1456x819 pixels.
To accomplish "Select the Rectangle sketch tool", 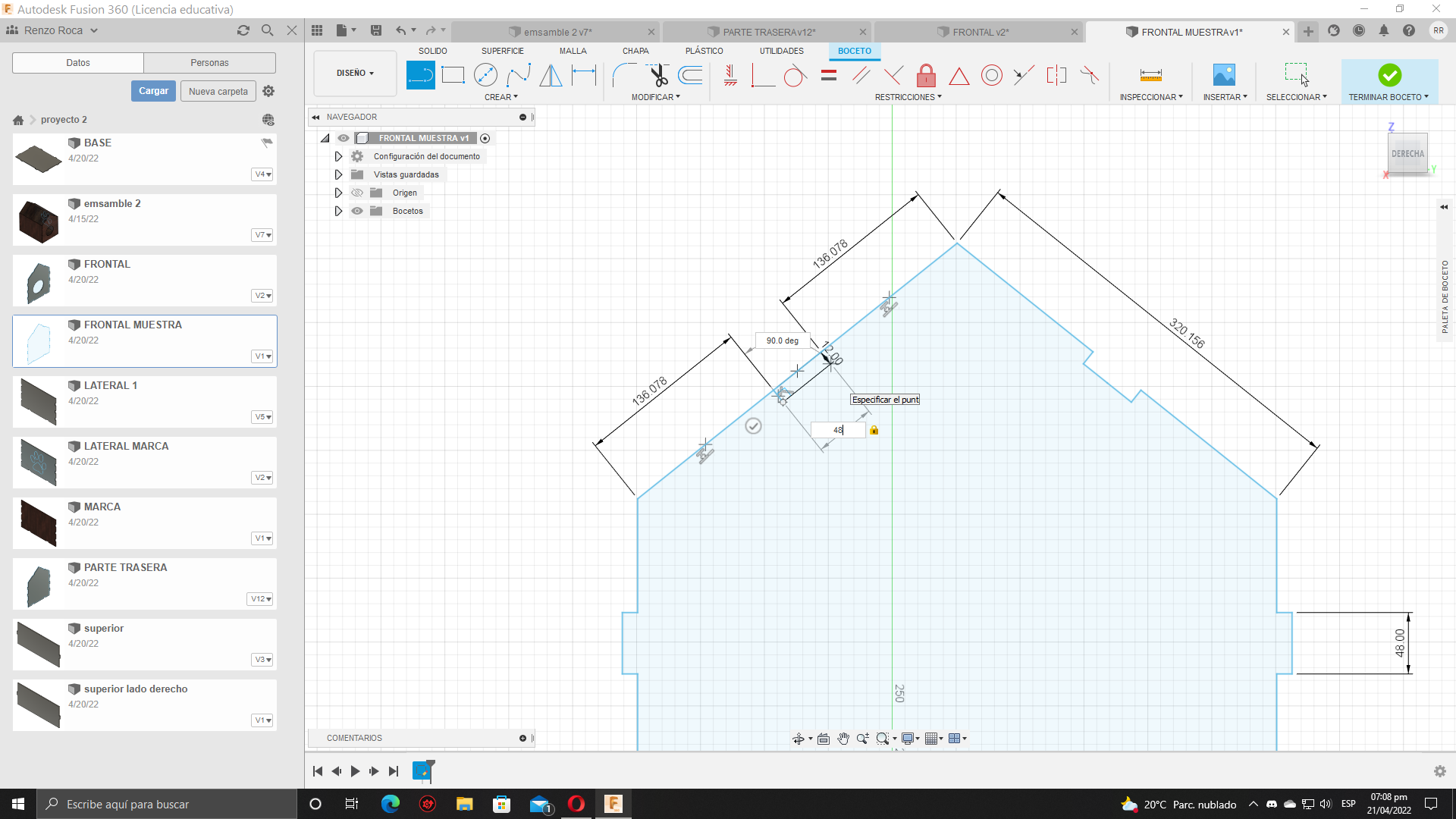I will [x=454, y=74].
